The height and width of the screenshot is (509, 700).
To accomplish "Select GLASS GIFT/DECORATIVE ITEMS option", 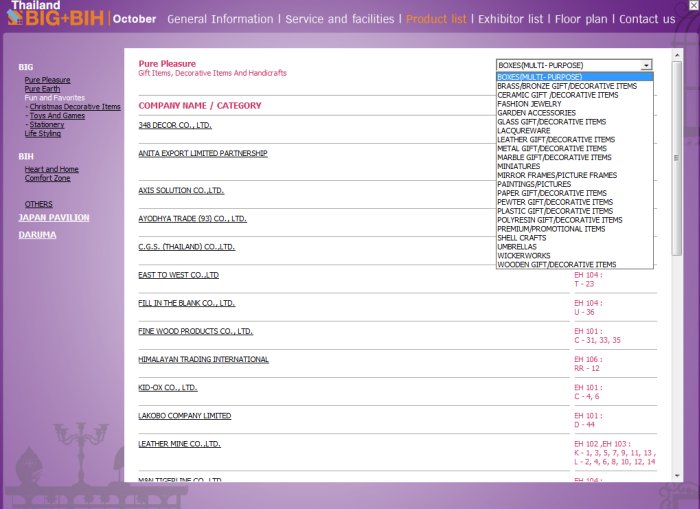I will coord(575,122).
